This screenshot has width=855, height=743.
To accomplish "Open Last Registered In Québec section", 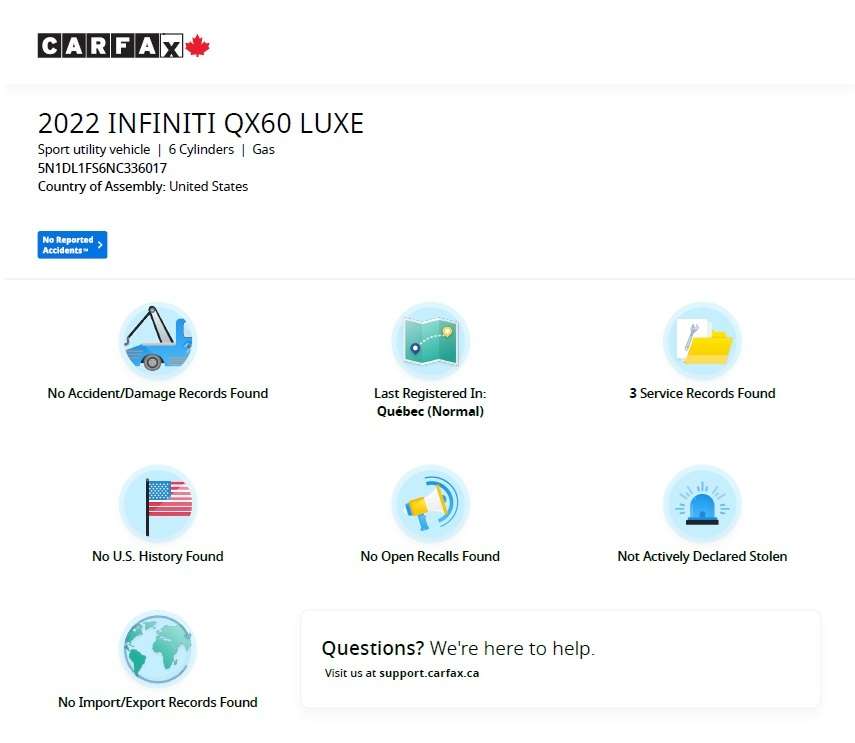I will click(x=430, y=402).
